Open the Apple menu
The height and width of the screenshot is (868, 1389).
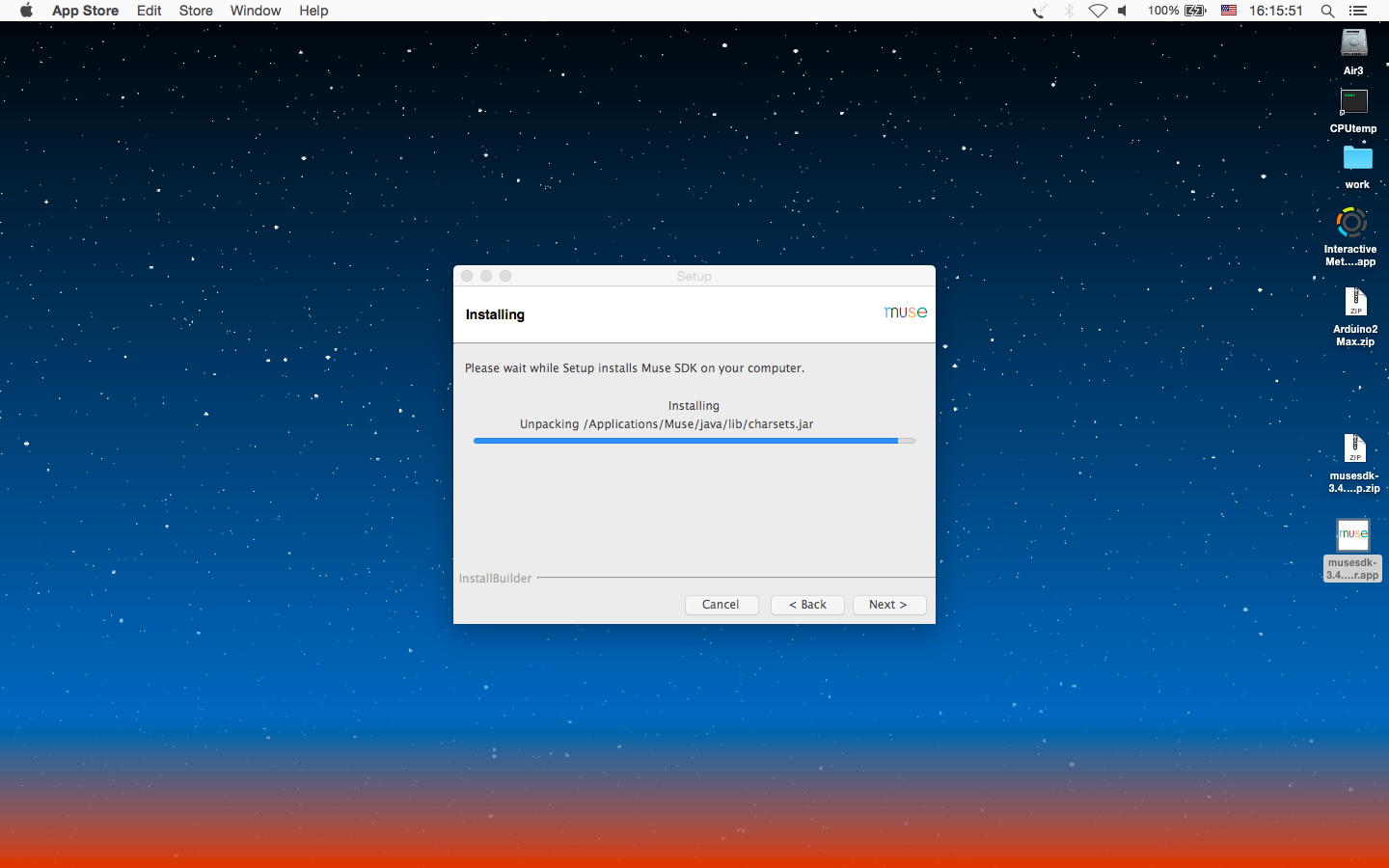pyautogui.click(x=26, y=11)
